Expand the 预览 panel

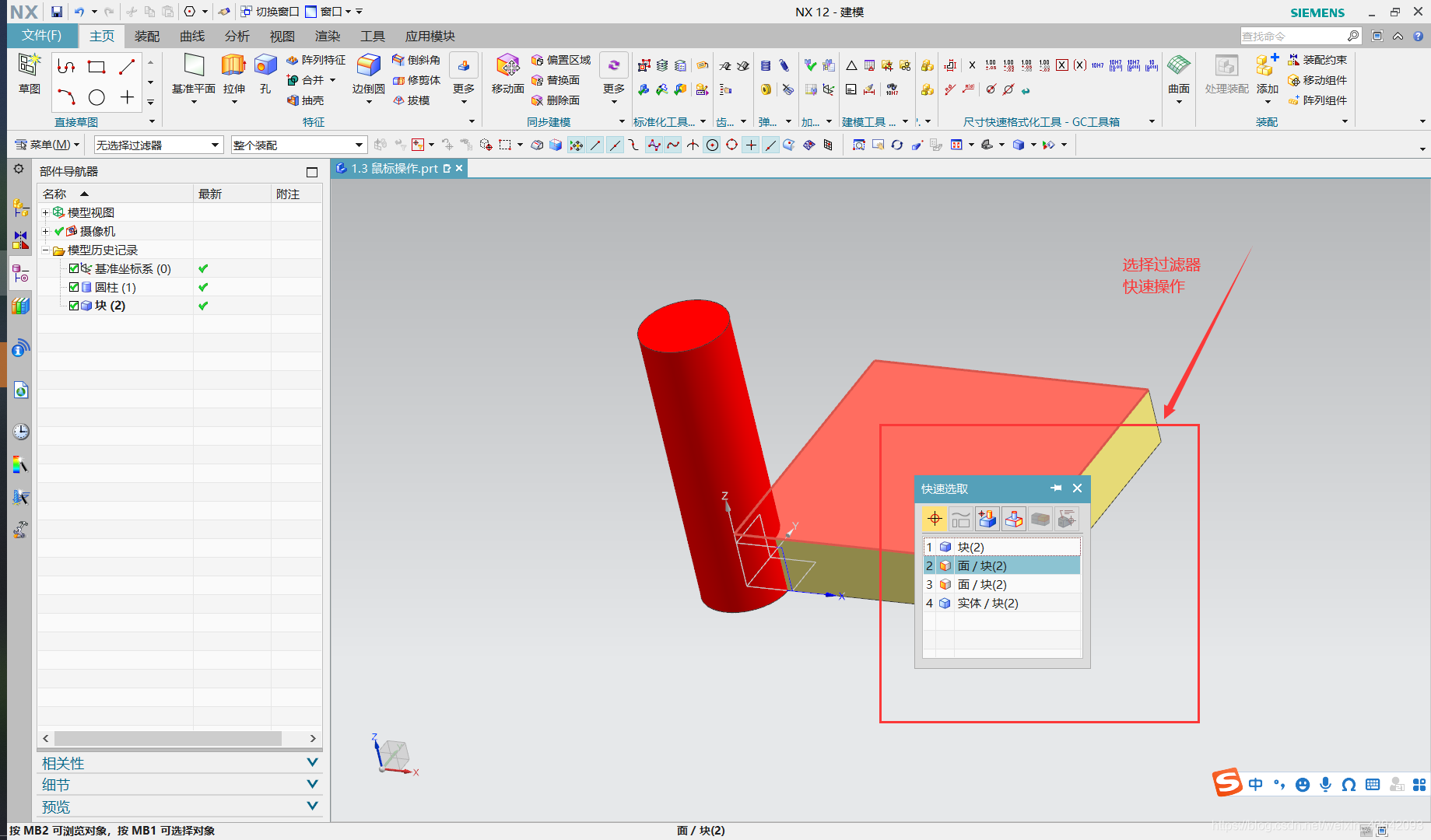tap(180, 807)
